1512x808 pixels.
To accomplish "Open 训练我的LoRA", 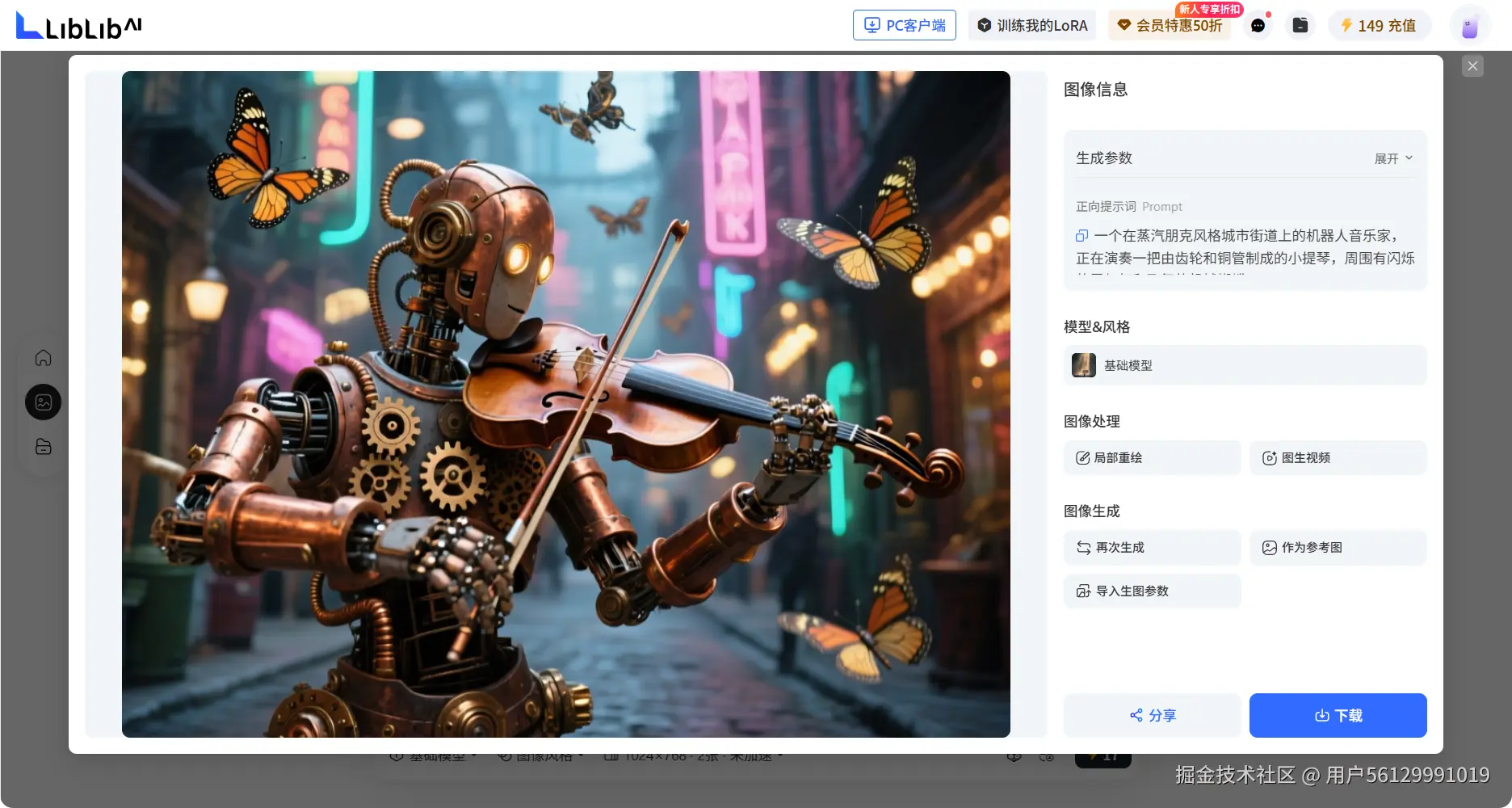I will tap(1032, 25).
